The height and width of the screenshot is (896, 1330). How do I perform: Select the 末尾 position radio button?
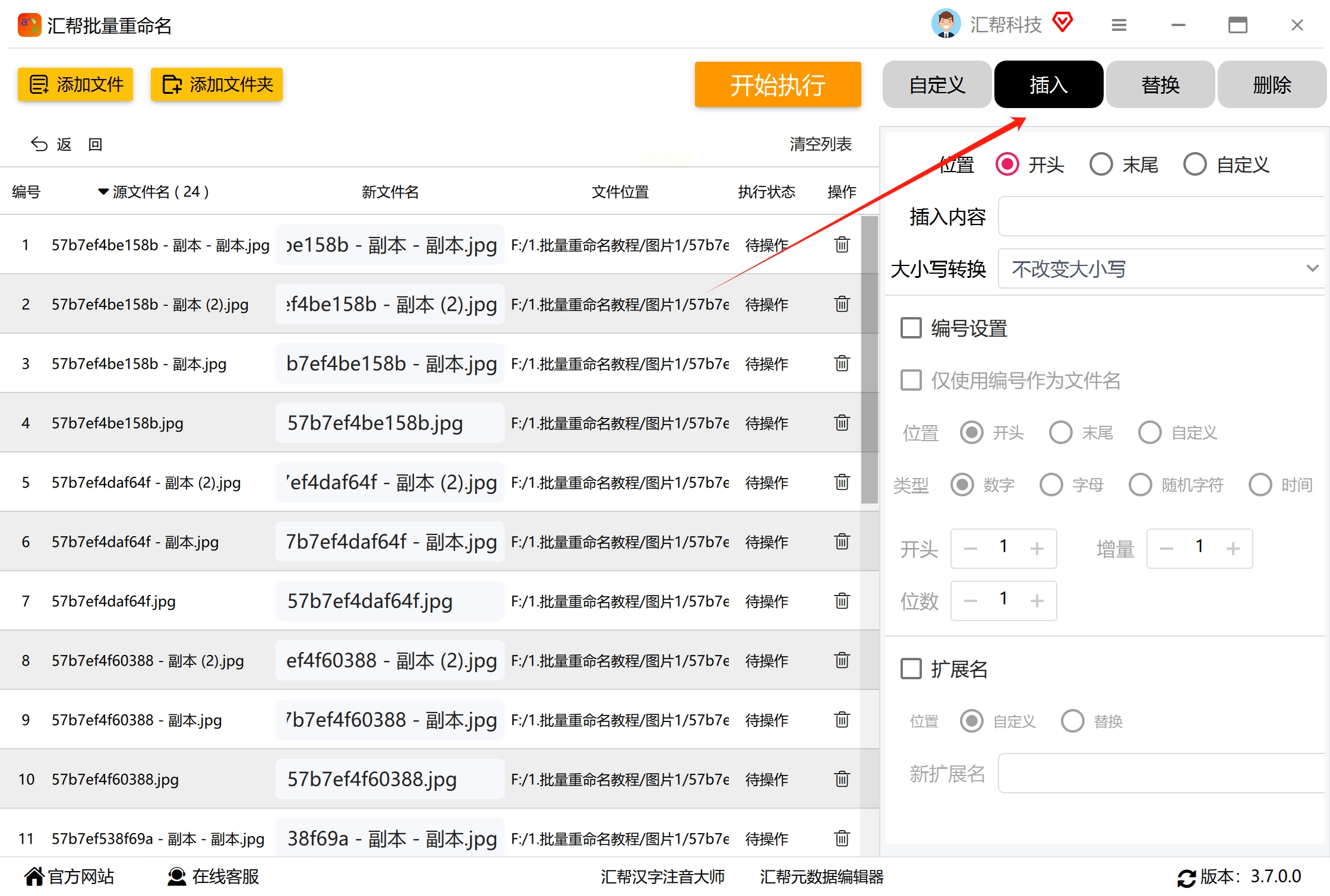point(1101,164)
